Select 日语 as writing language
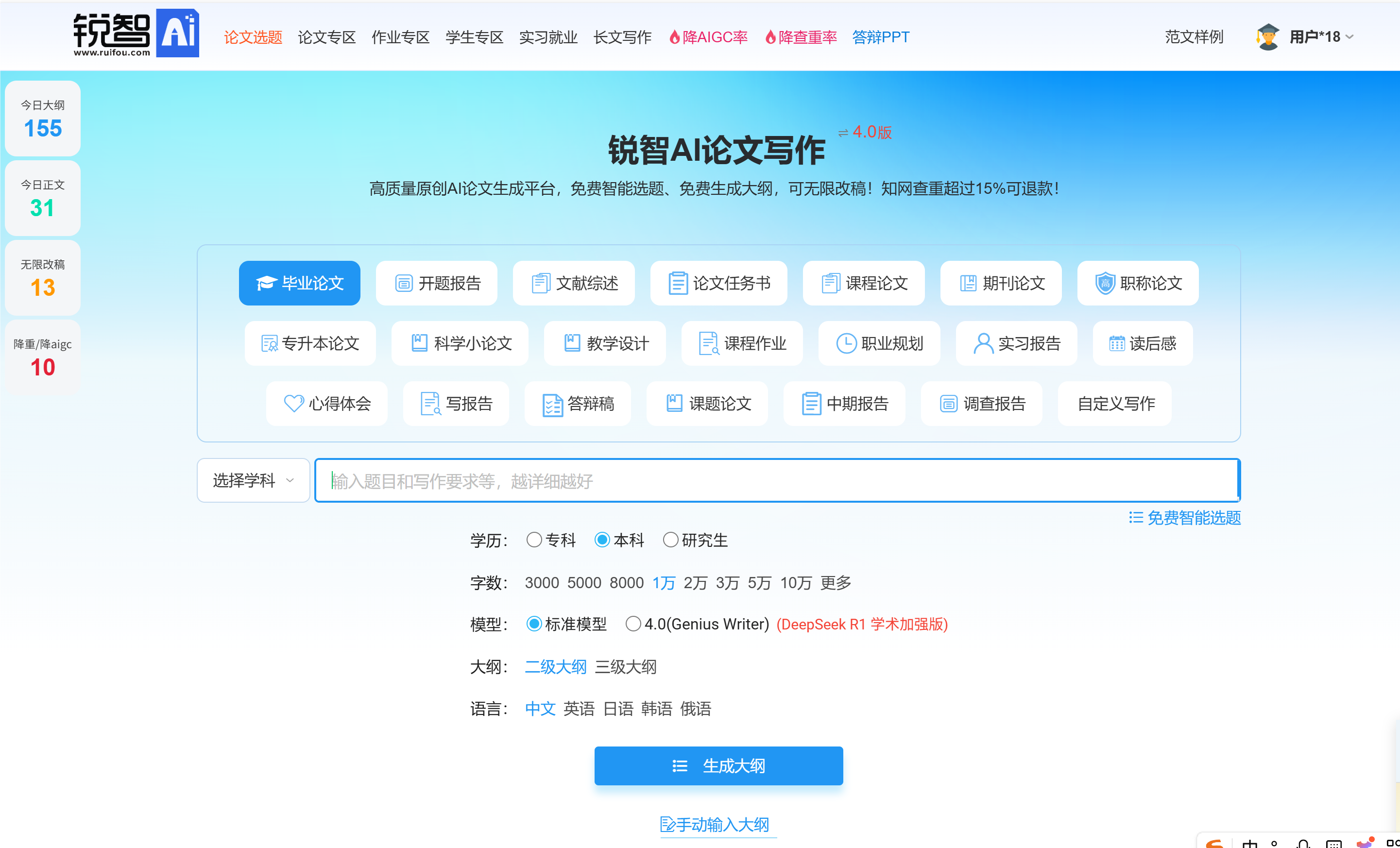Image resolution: width=1400 pixels, height=848 pixels. (618, 709)
